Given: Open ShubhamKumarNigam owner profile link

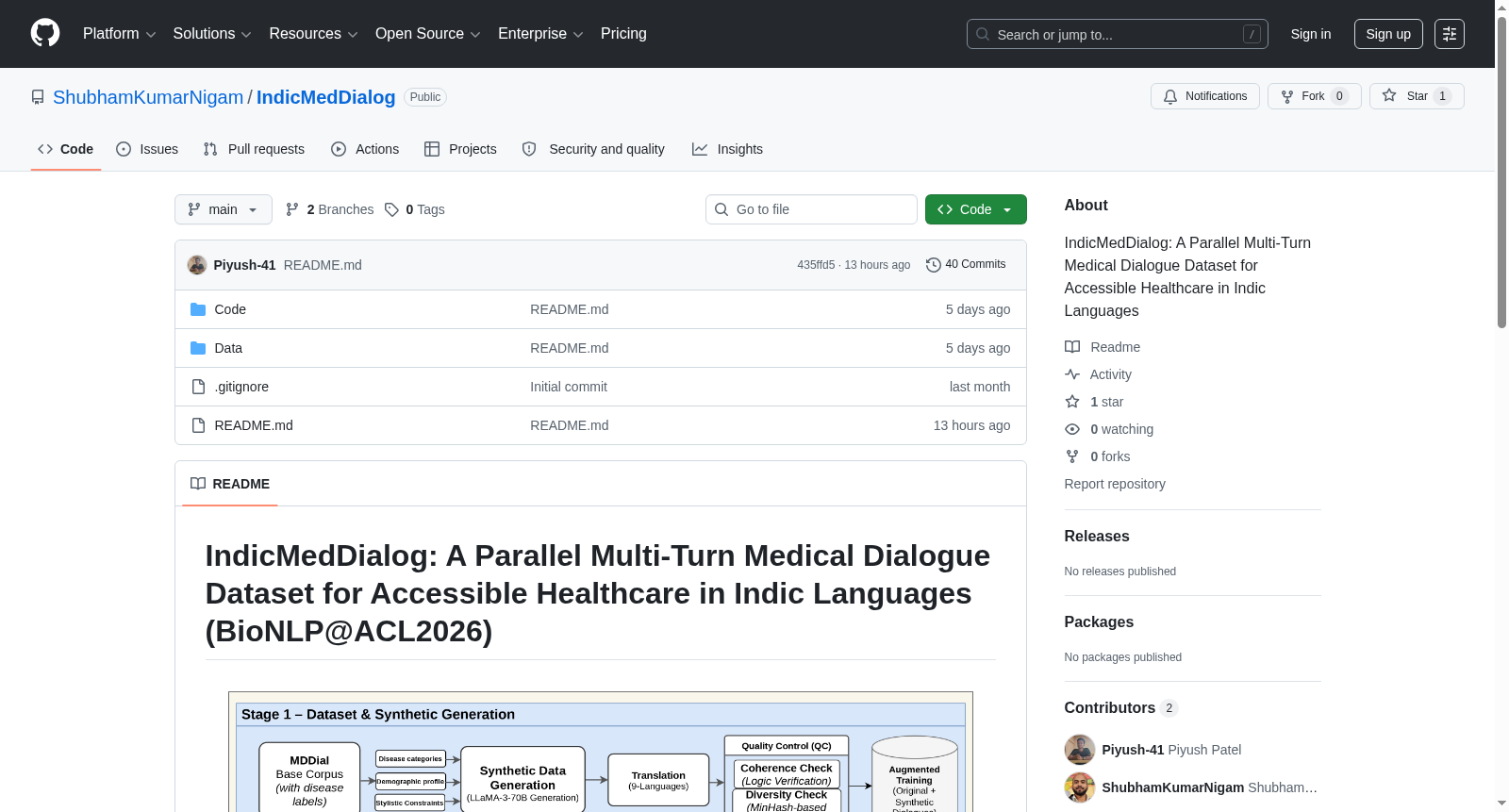Looking at the screenshot, I should pos(148,97).
